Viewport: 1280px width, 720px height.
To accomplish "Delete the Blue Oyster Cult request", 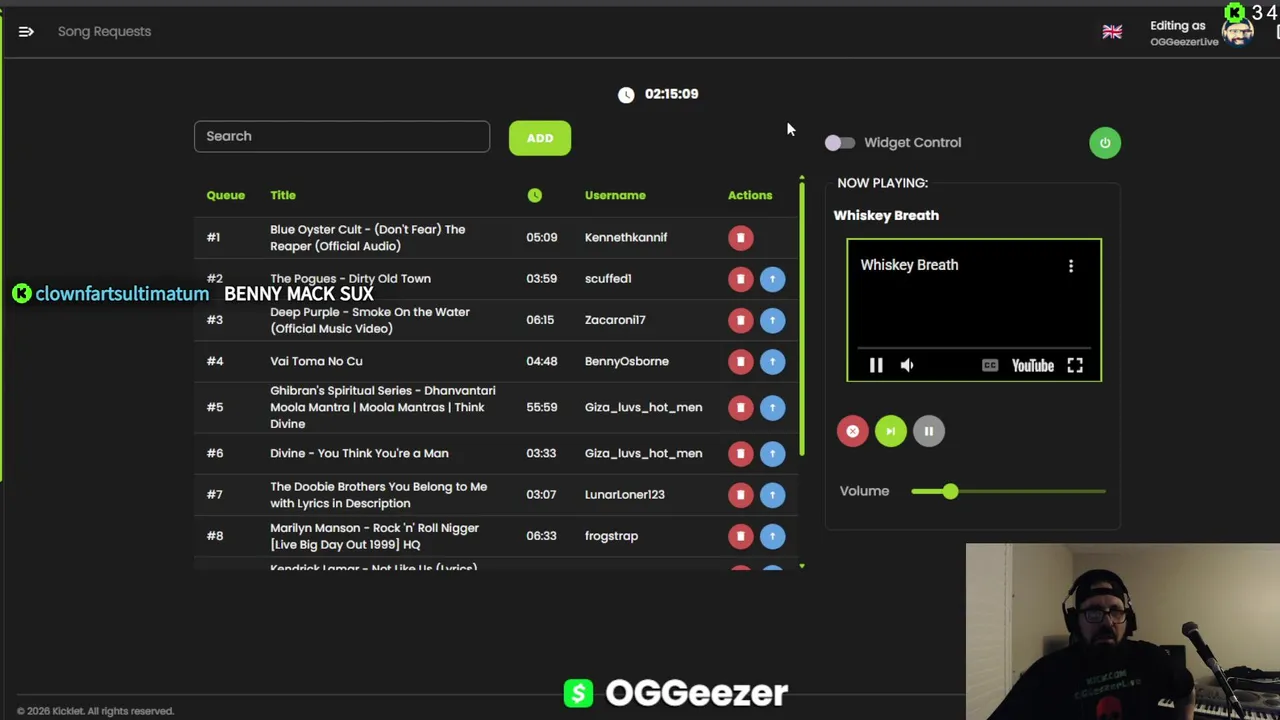I will click(740, 238).
